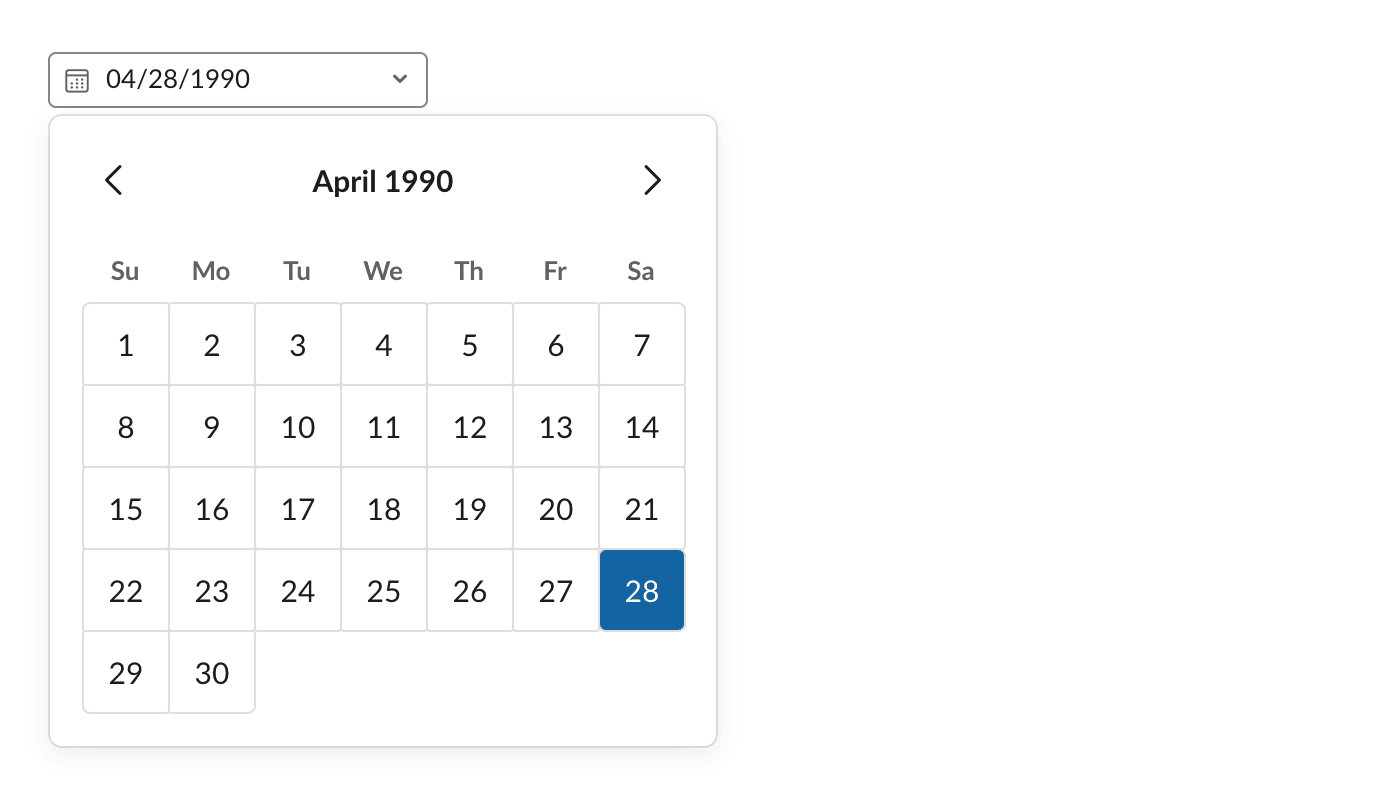Expand the month navigation with the next arrow

pos(652,181)
